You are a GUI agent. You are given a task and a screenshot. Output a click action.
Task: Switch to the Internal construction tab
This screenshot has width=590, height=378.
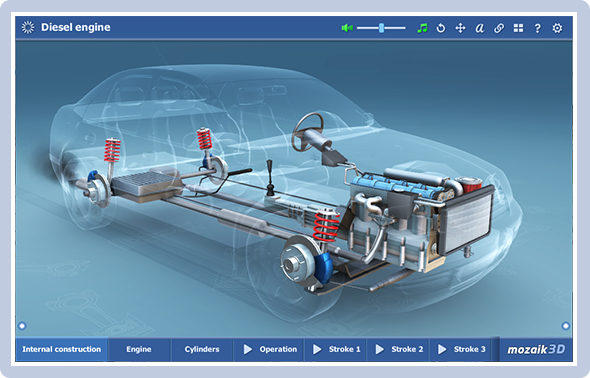pos(62,349)
